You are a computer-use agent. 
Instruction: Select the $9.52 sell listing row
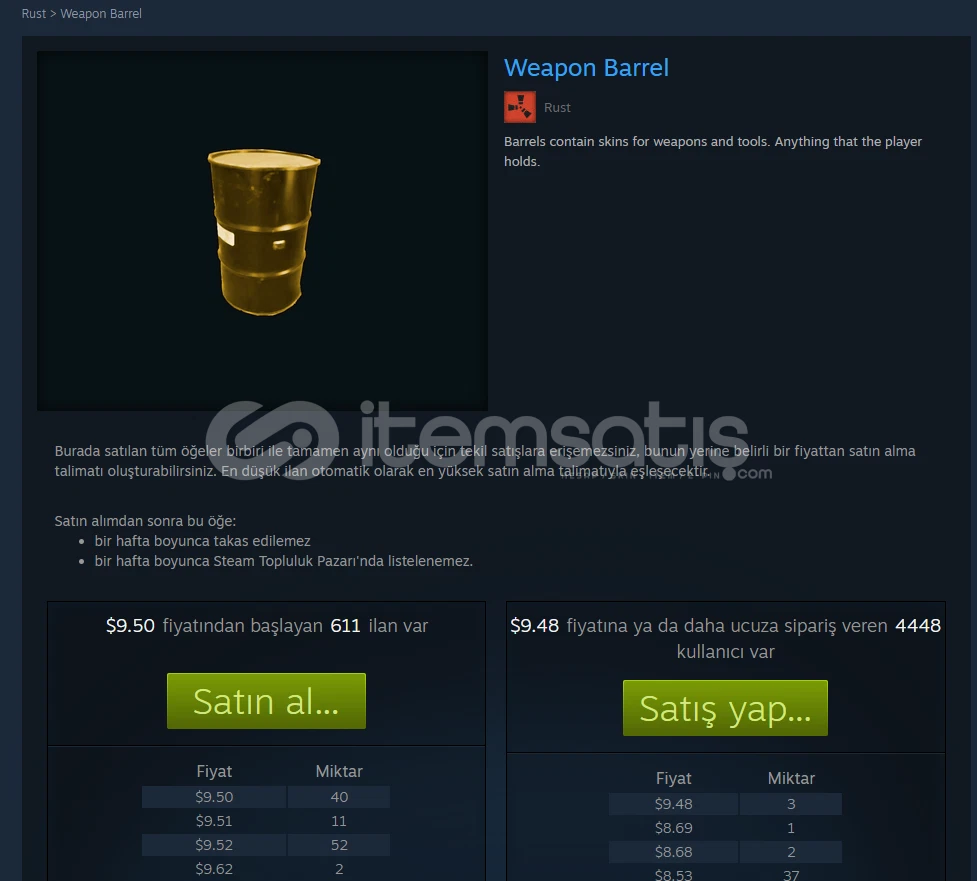tap(266, 845)
